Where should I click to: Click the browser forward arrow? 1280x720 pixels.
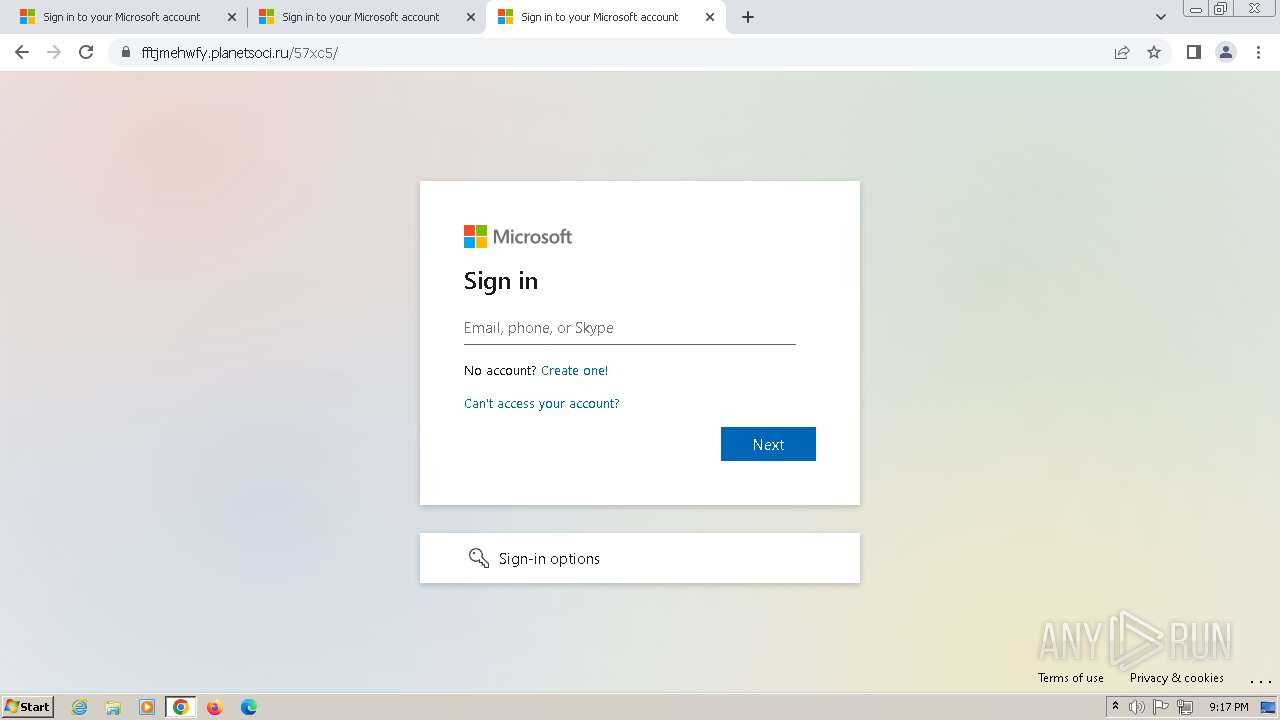(54, 52)
